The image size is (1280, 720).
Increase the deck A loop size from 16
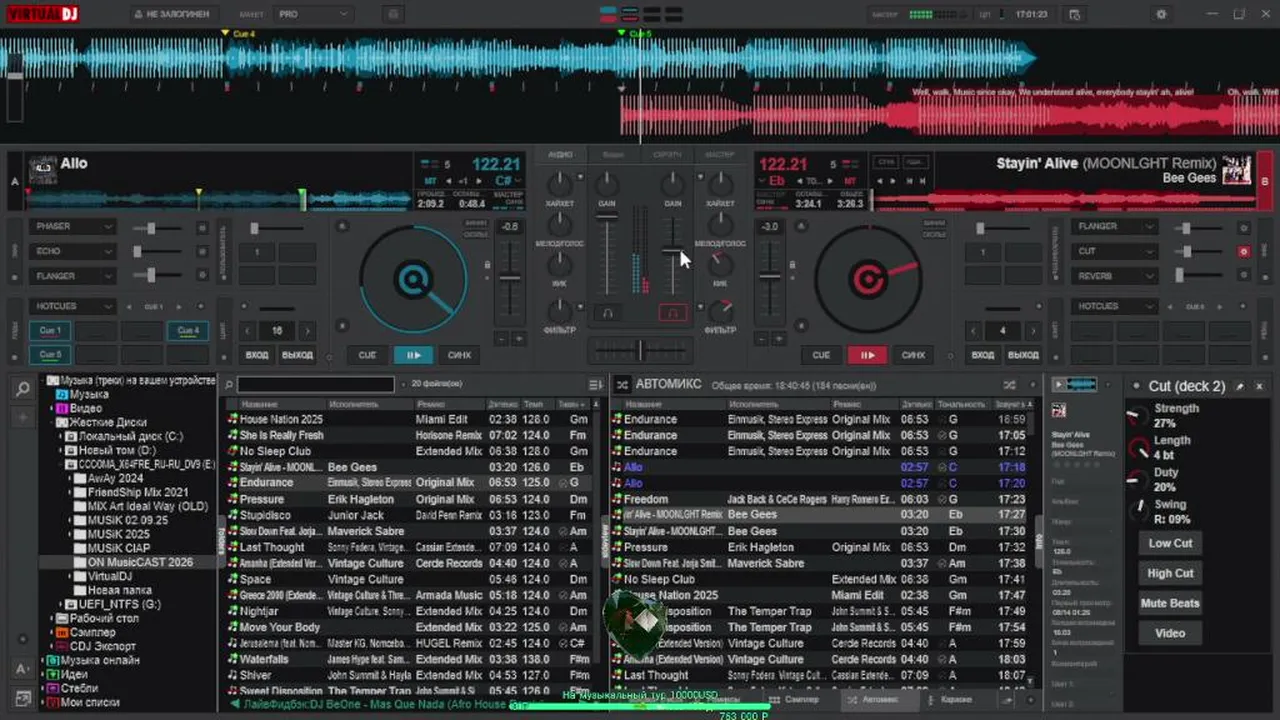coord(307,330)
